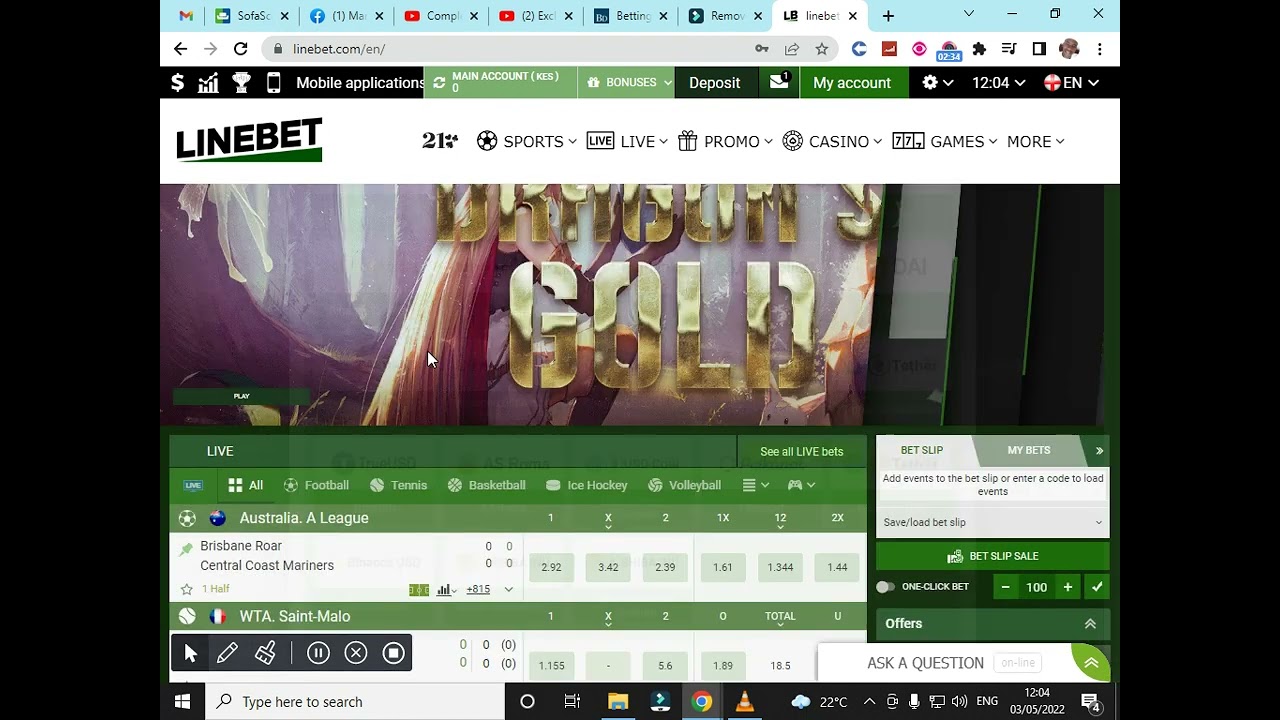
Task: Filter live events by Ice Hockey
Action: tap(587, 485)
